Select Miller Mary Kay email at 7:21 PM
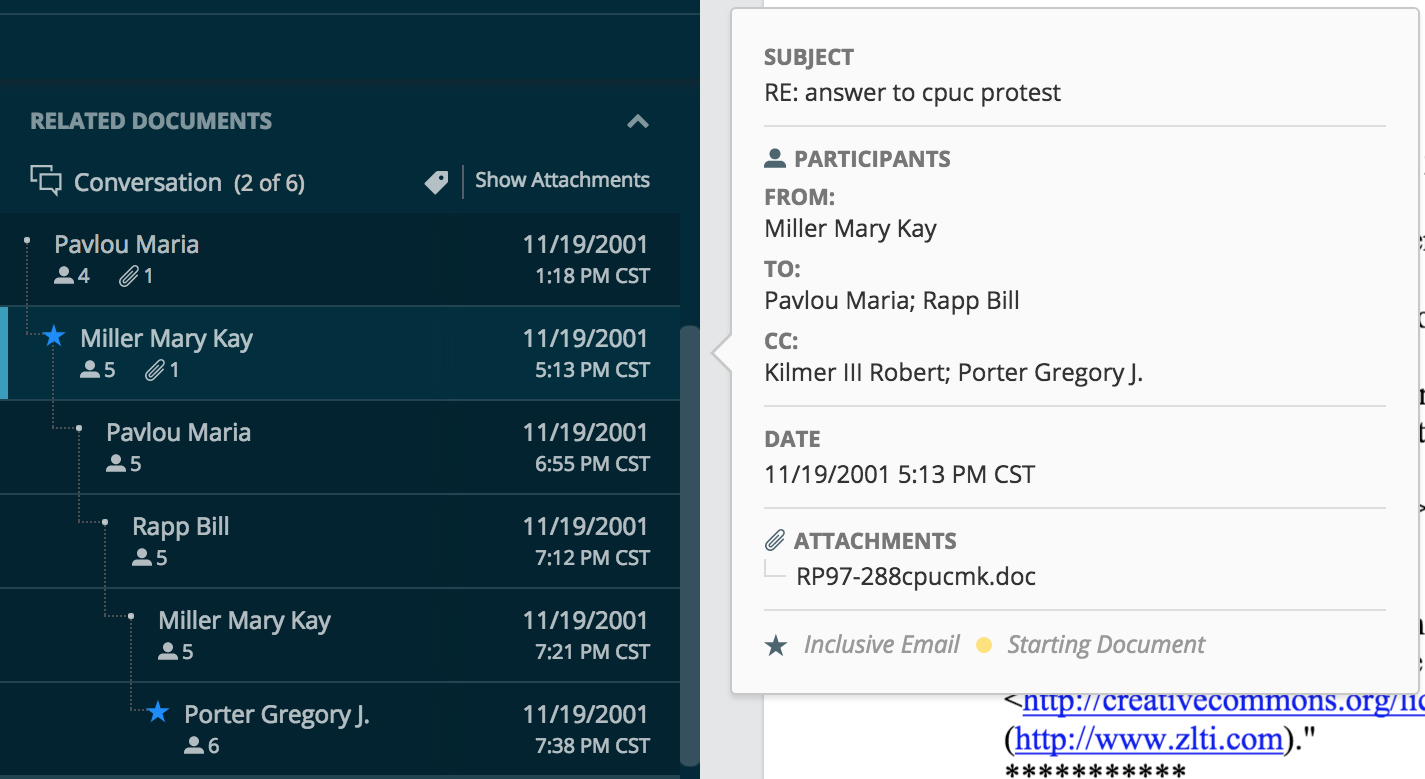This screenshot has height=779, width=1425. (340, 636)
